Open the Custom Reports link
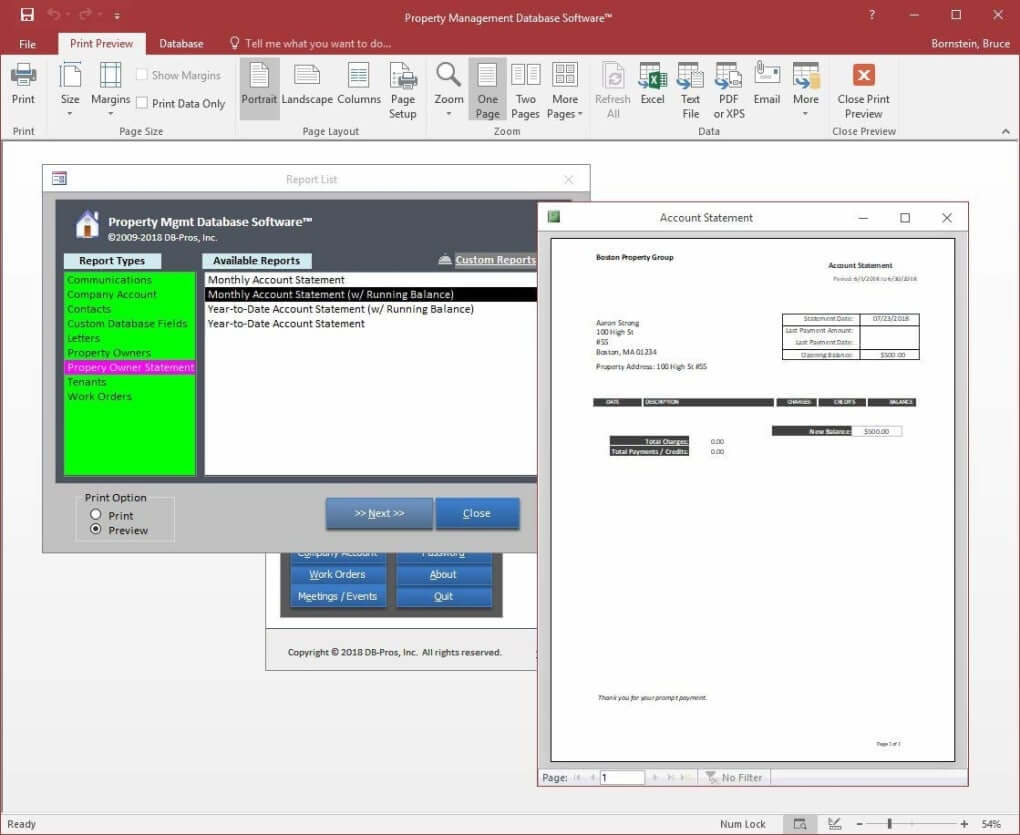 coord(495,260)
